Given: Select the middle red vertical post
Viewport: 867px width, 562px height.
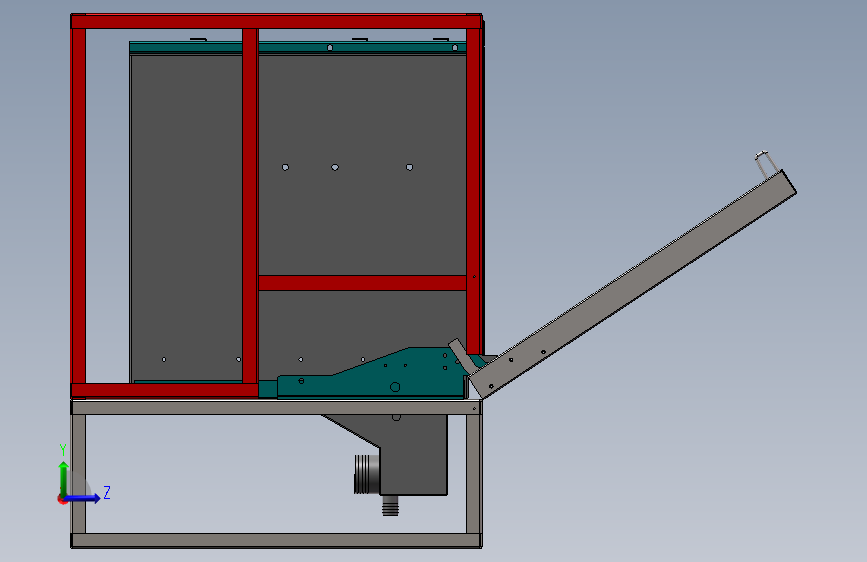Looking at the screenshot, I should click(250, 206).
